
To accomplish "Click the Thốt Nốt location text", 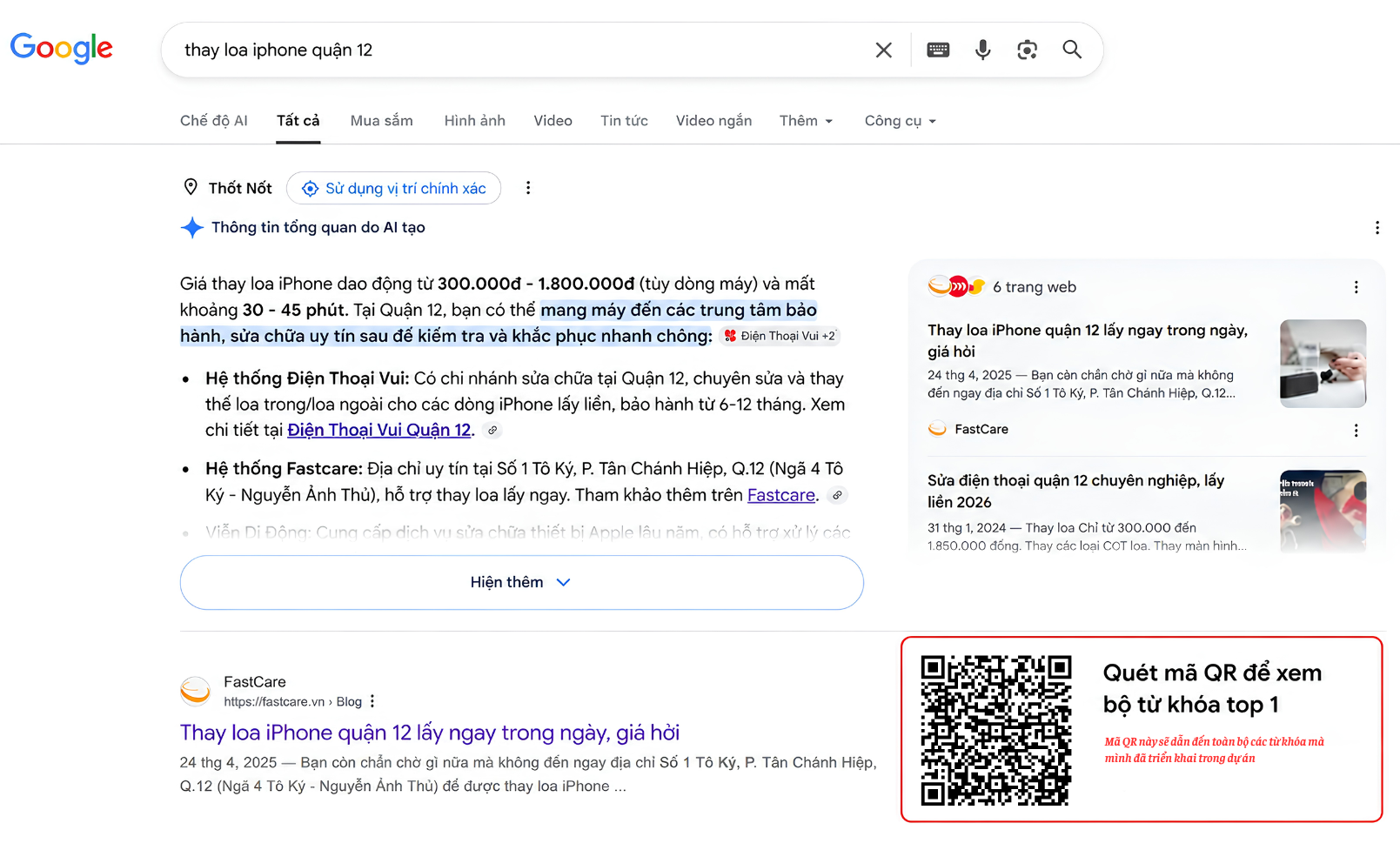I will tap(240, 188).
